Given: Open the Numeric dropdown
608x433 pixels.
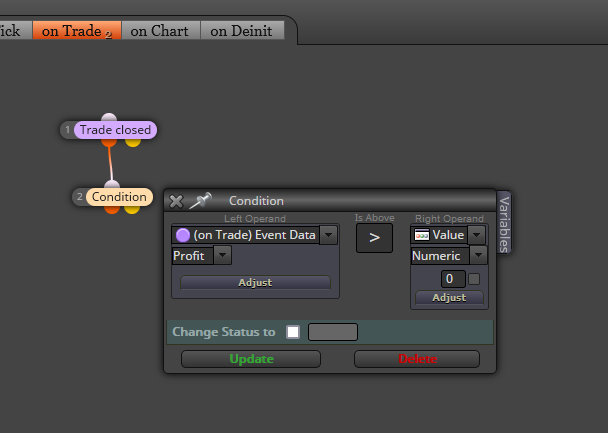Looking at the screenshot, I should pyautogui.click(x=478, y=255).
